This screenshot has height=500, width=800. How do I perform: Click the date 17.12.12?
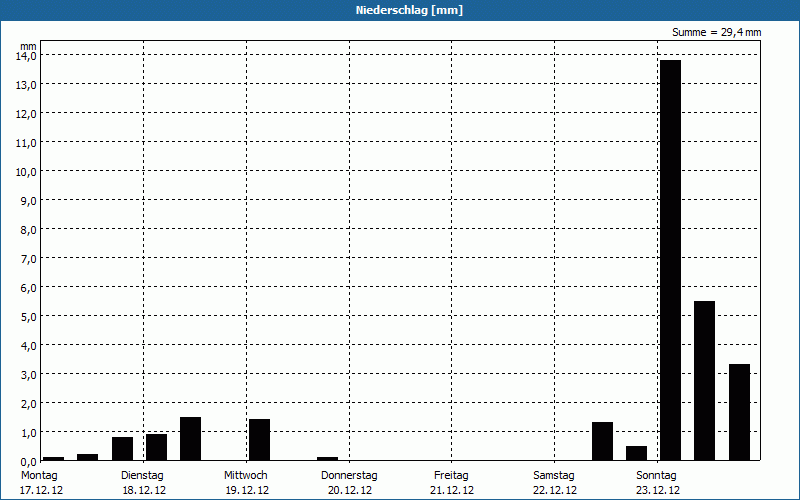point(41,490)
